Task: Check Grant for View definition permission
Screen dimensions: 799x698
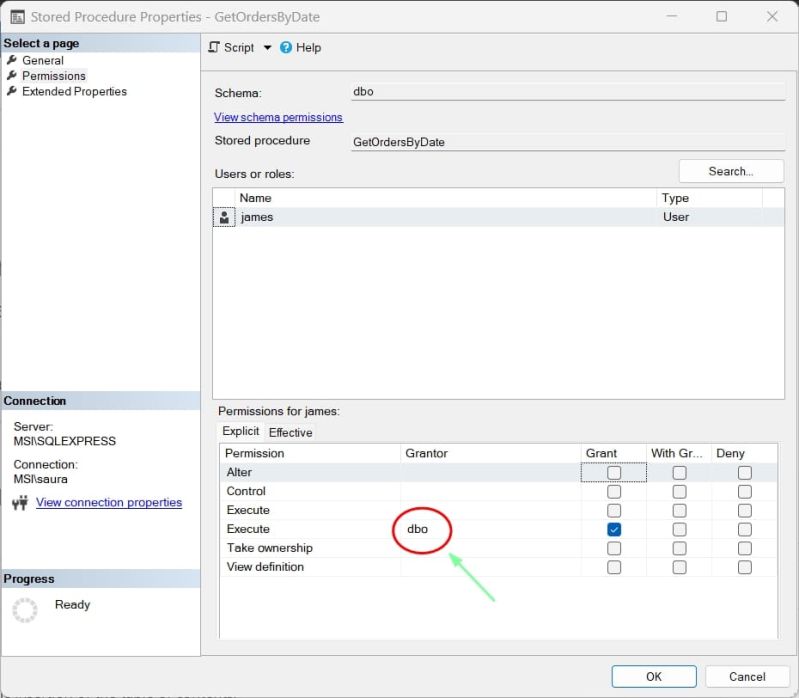Action: [x=614, y=567]
